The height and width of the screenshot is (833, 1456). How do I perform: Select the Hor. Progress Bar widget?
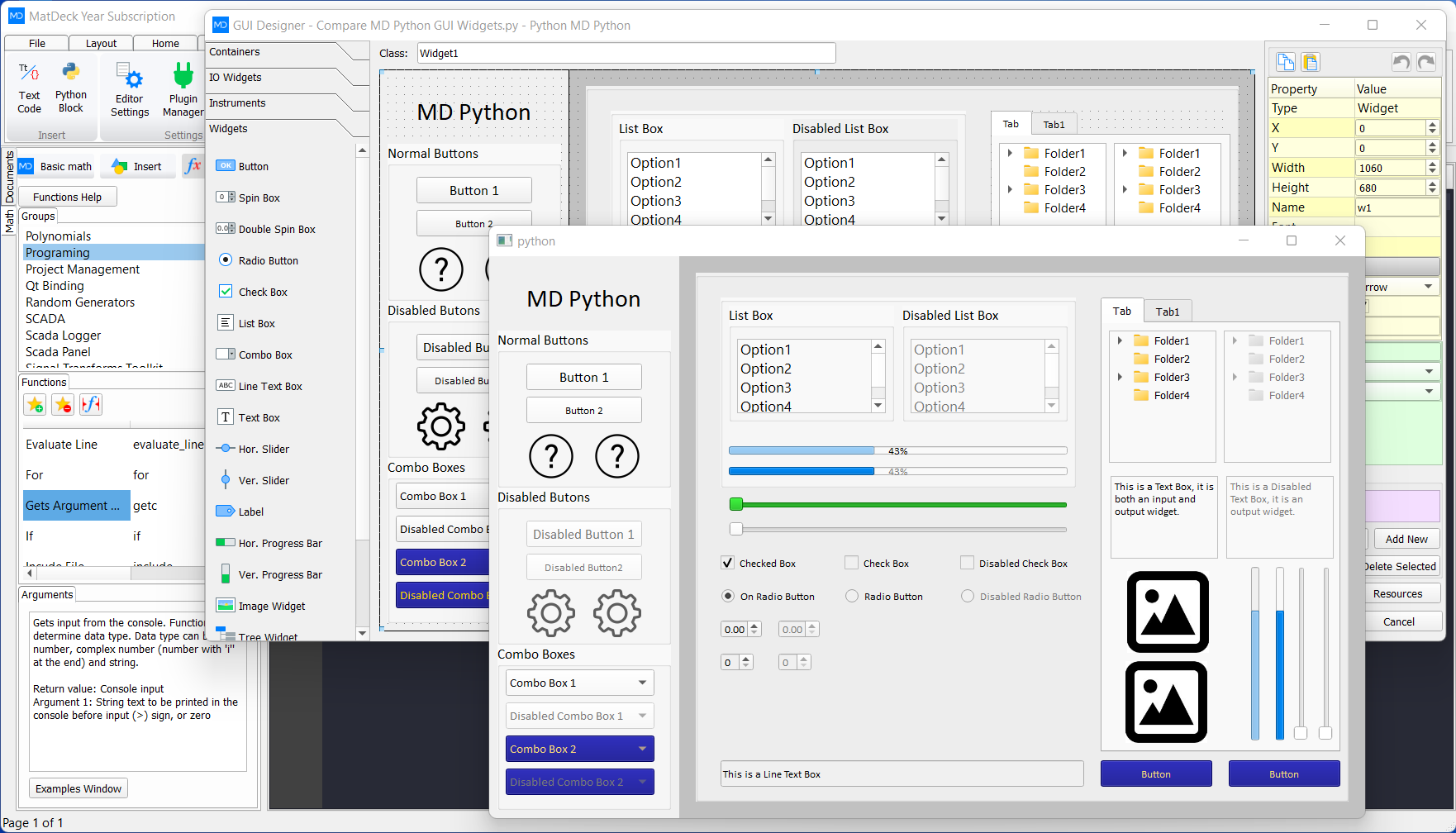point(269,543)
